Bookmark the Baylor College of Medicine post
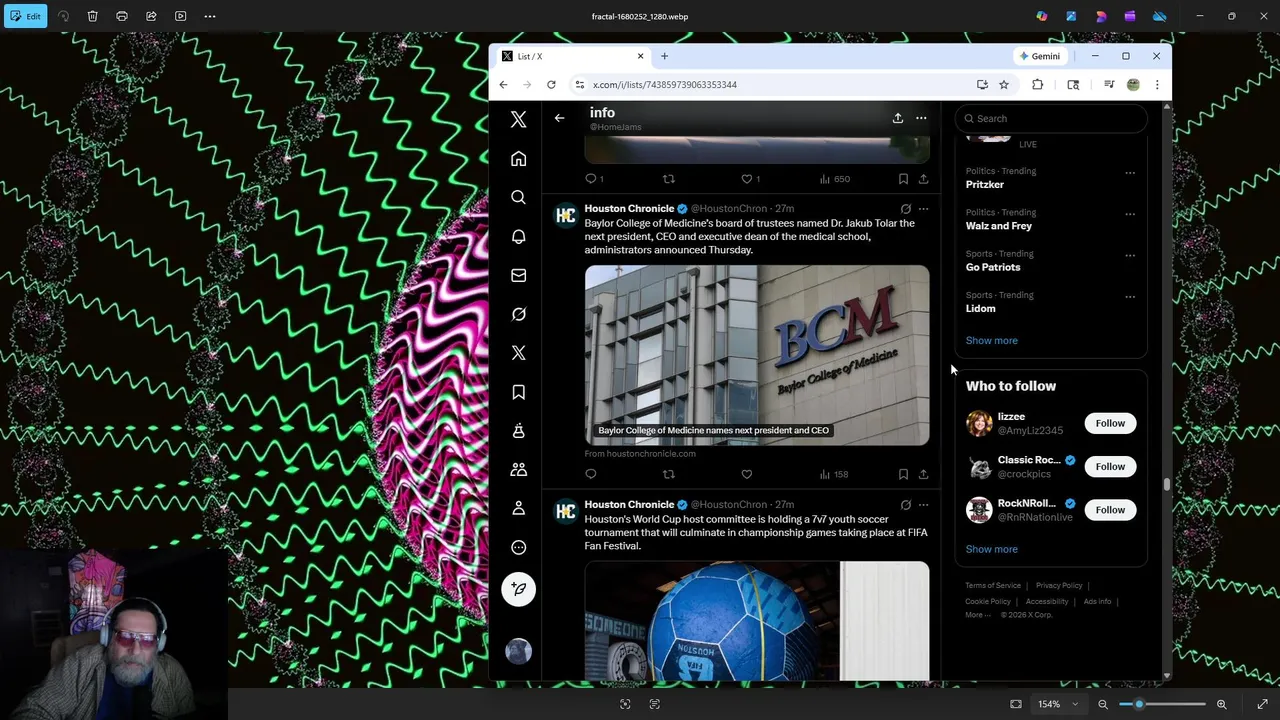This screenshot has width=1280, height=720. [x=903, y=474]
